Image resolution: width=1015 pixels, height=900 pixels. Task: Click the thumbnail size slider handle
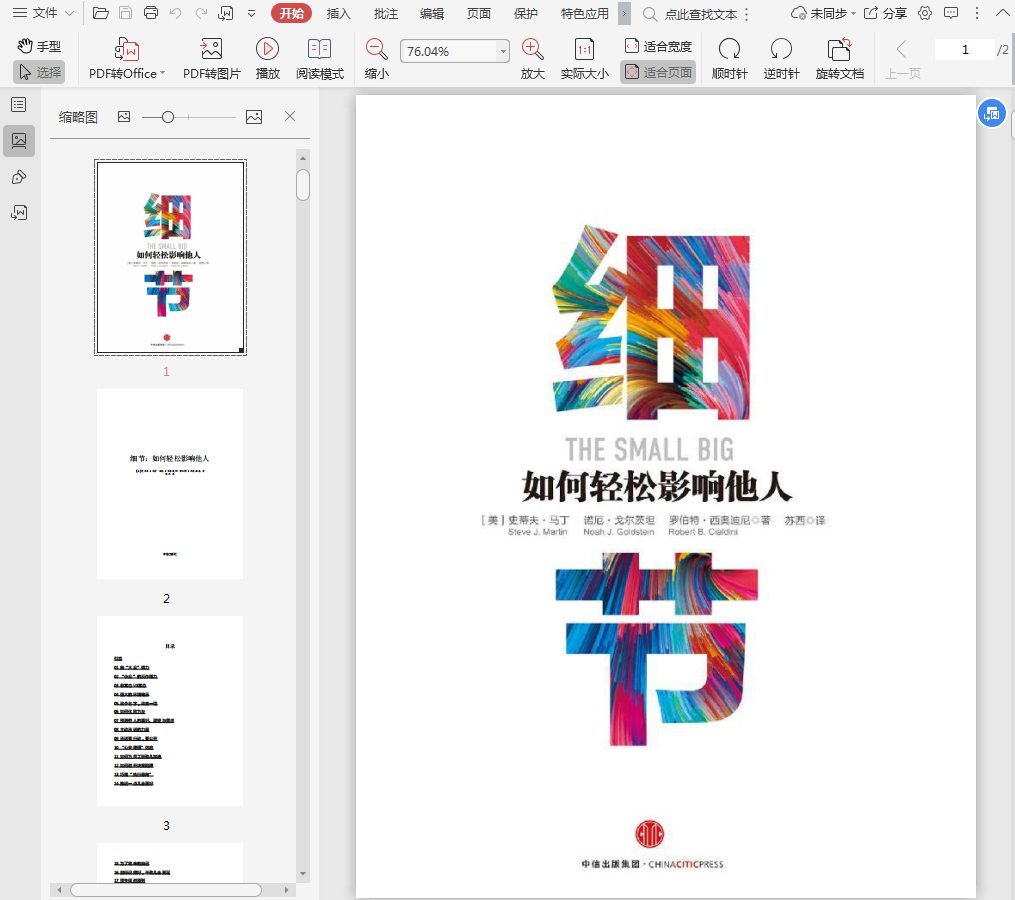168,117
